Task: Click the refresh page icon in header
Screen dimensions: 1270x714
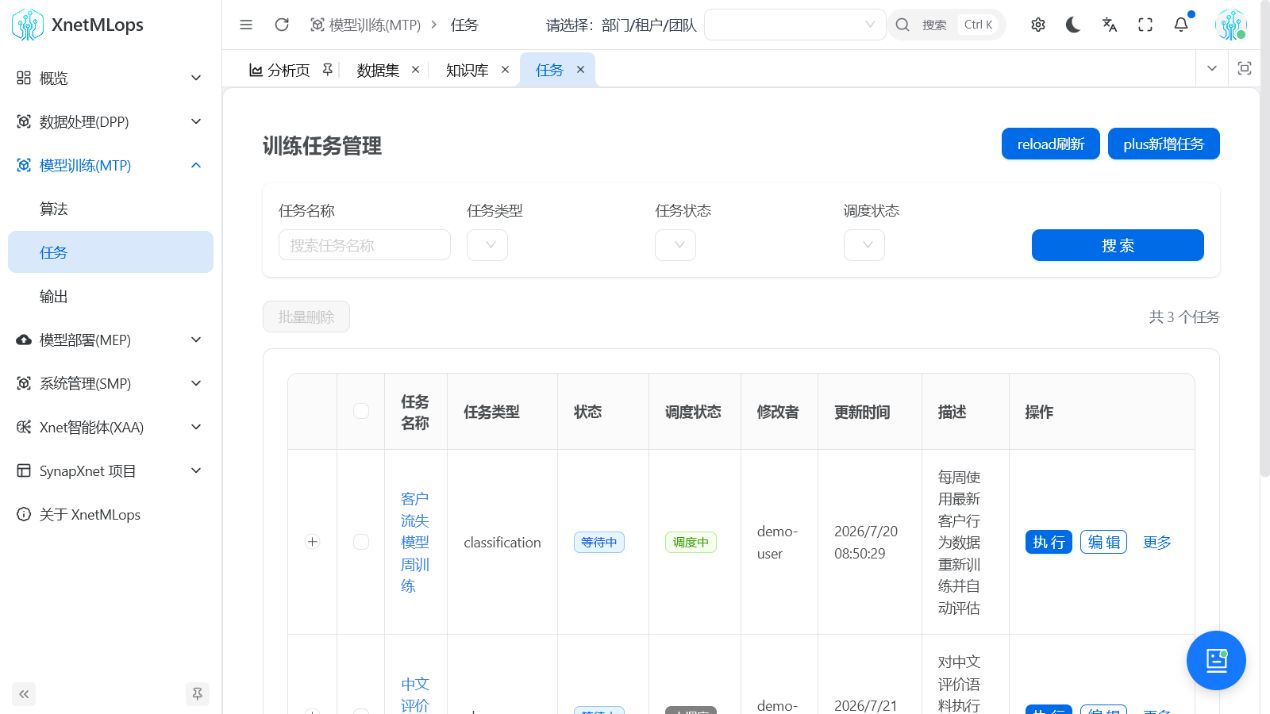Action: [x=282, y=25]
